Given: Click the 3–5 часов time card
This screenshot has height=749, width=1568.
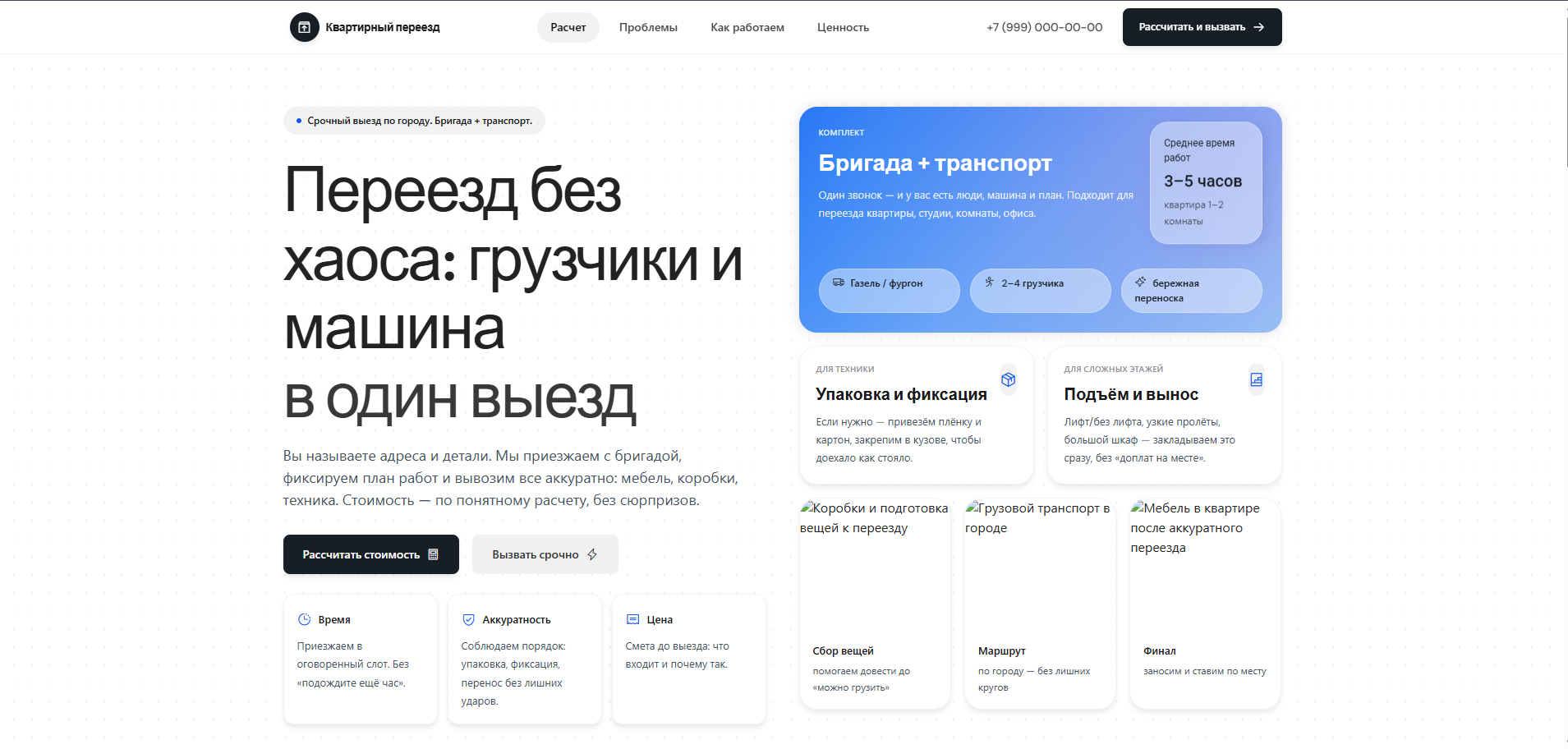Looking at the screenshot, I should (x=1206, y=182).
